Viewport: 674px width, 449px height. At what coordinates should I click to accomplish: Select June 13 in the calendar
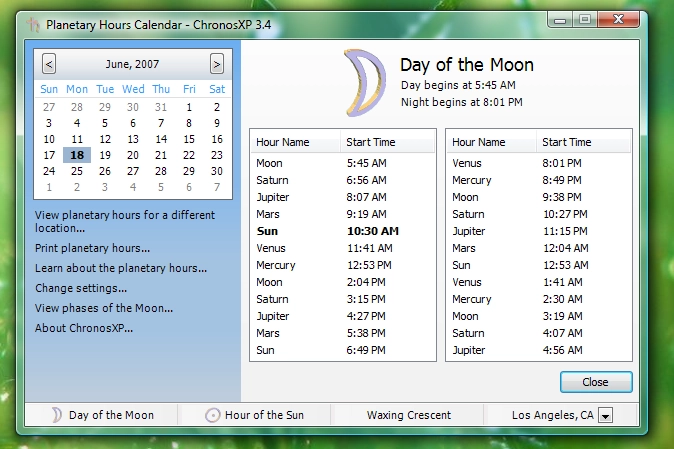click(x=133, y=139)
